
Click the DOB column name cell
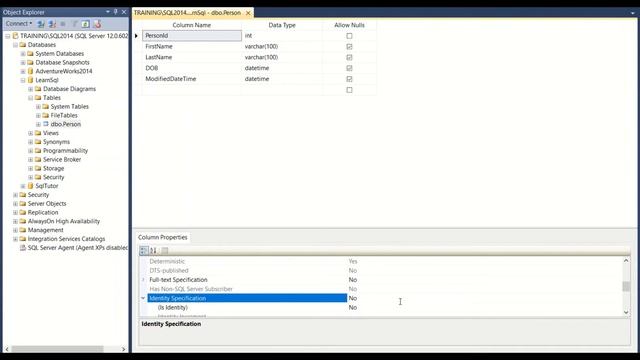192,68
